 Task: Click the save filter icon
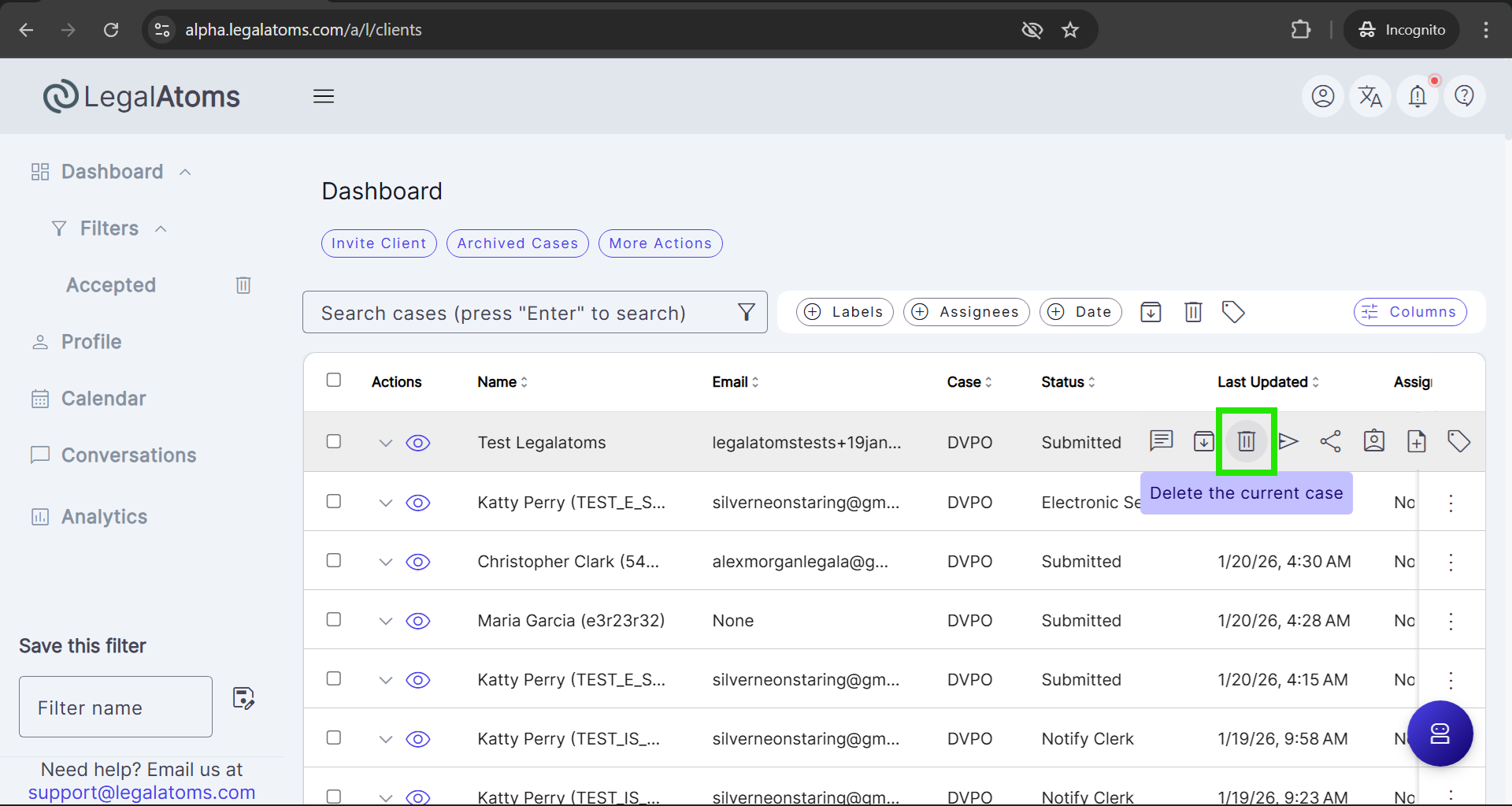(x=243, y=699)
